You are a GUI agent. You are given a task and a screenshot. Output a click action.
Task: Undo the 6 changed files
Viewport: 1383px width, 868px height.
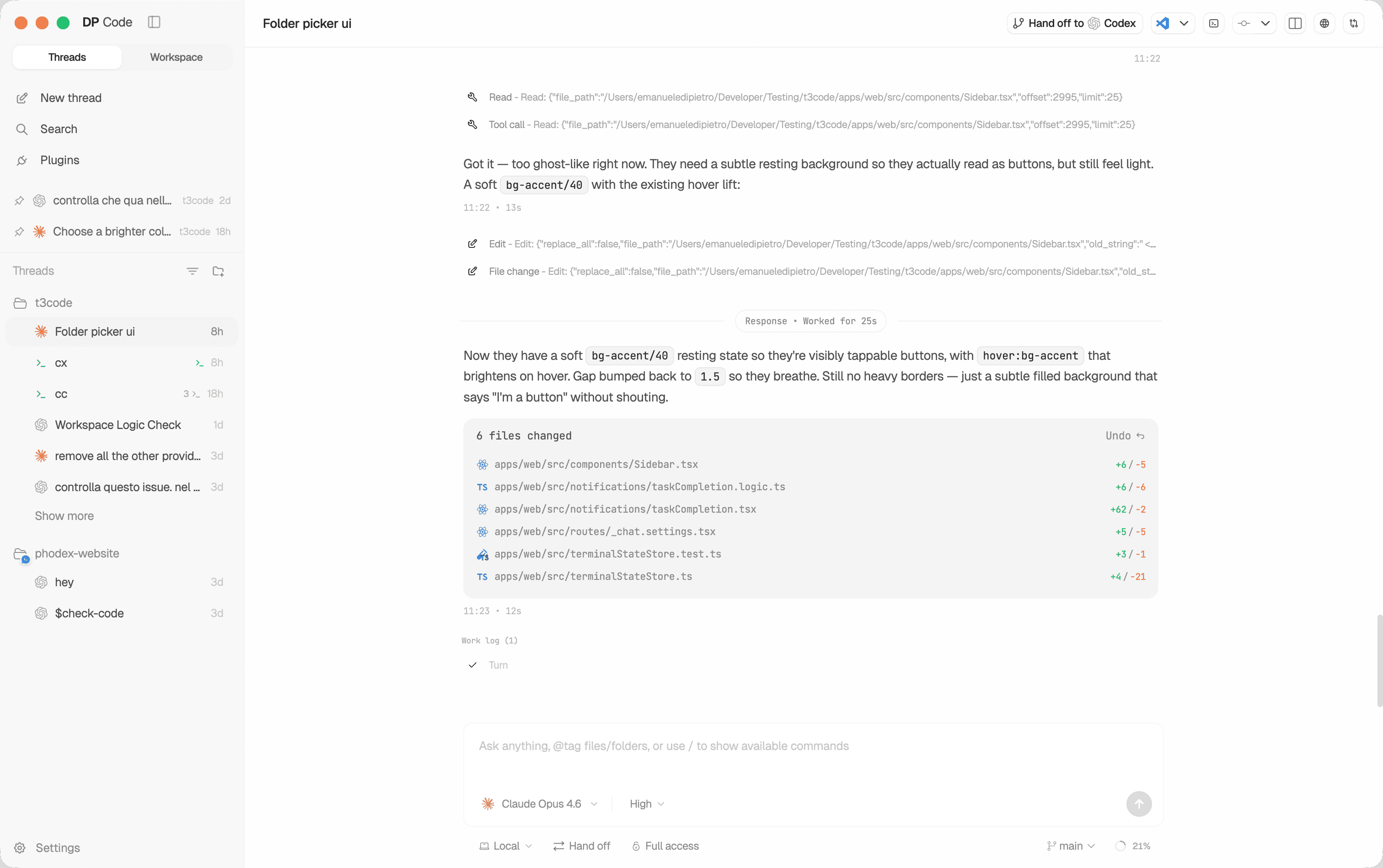point(1125,435)
